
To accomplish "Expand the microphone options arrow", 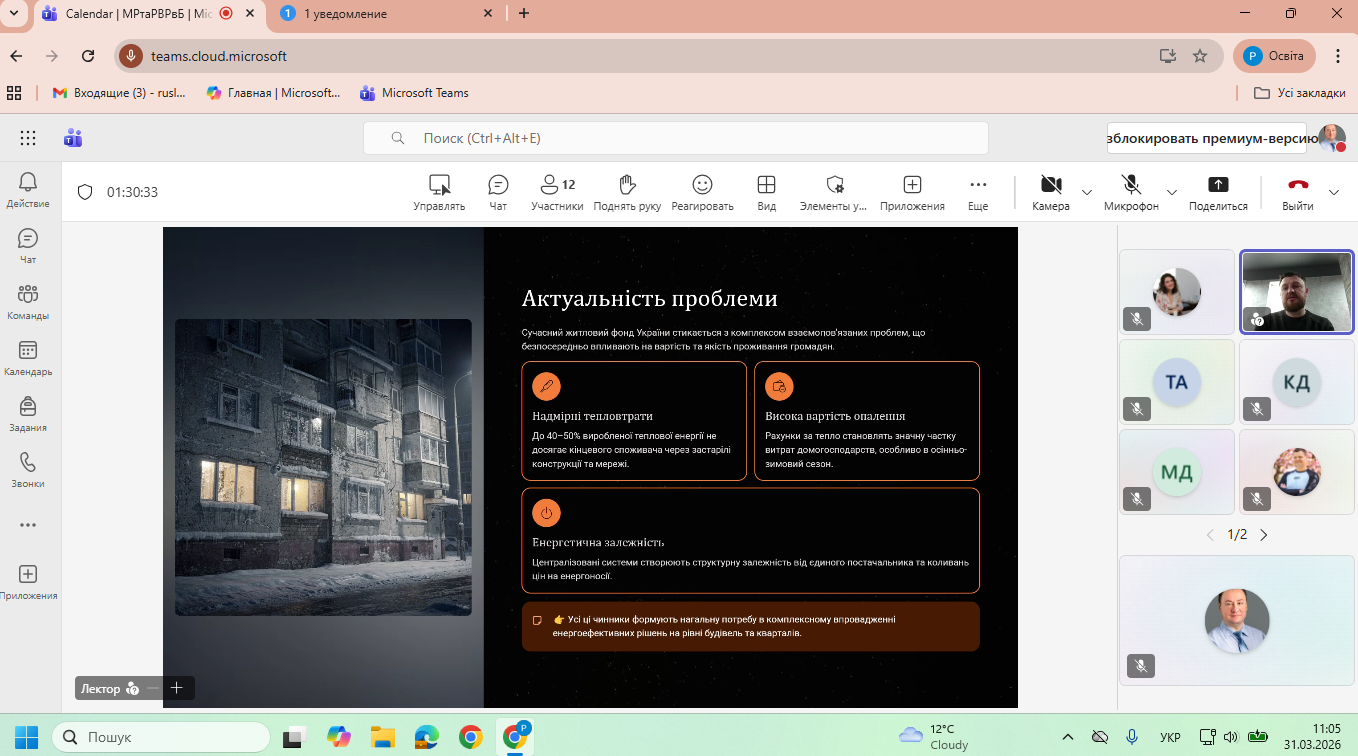I will [1172, 192].
